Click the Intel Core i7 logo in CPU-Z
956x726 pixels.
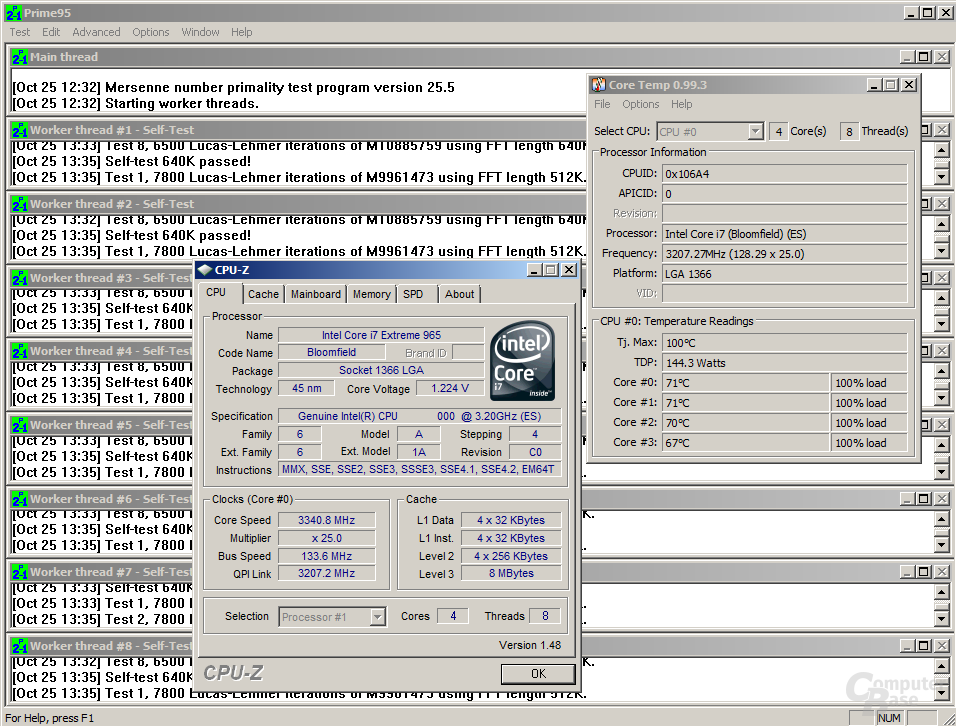[x=523, y=360]
